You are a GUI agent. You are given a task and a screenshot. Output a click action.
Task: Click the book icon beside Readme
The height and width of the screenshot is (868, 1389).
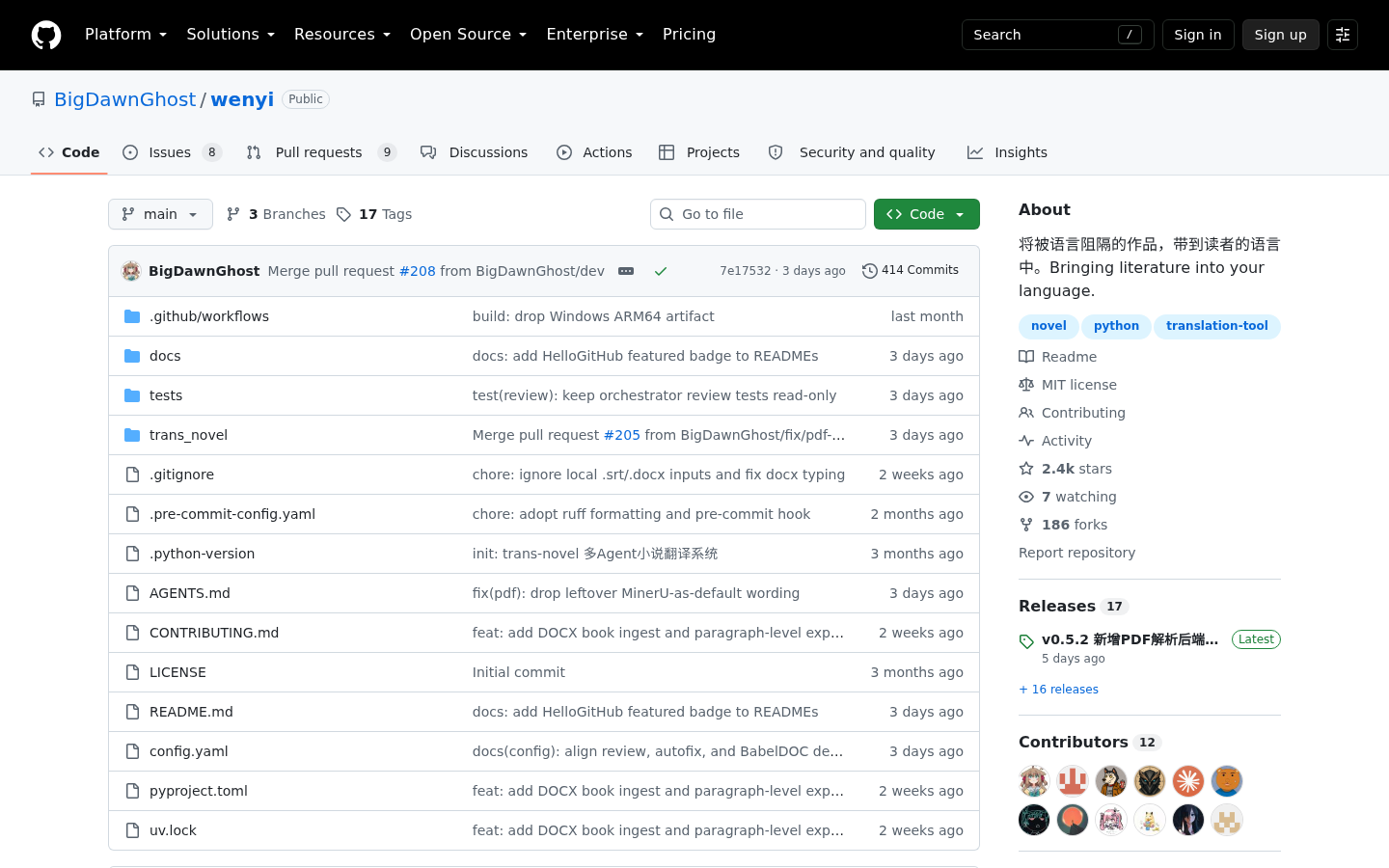point(1026,357)
